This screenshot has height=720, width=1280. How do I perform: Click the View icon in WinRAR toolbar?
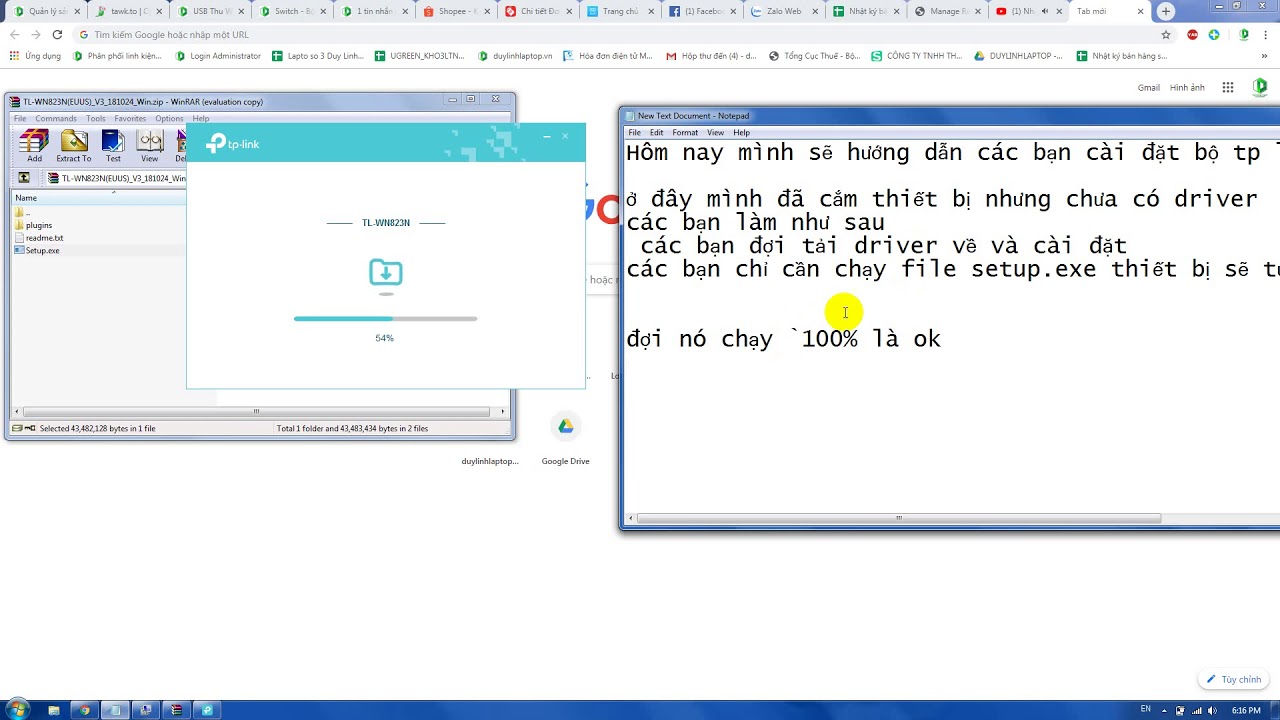tap(149, 145)
